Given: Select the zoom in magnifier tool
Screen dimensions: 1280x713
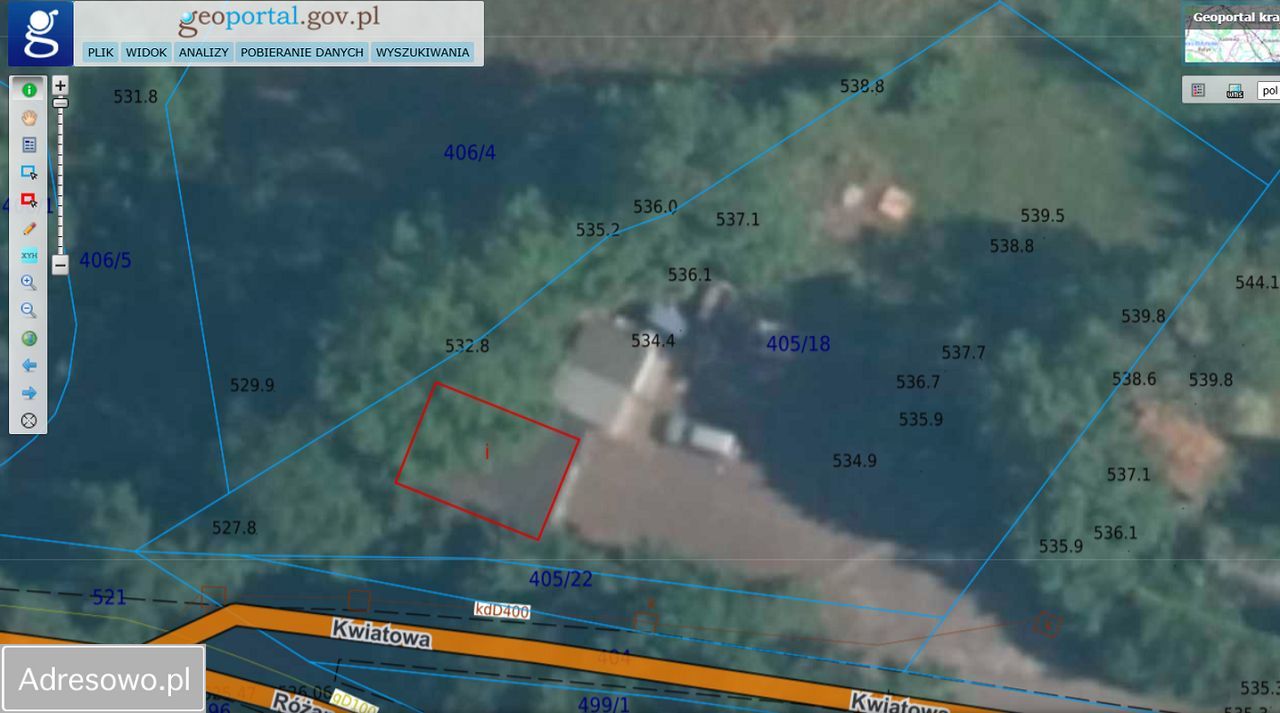Looking at the screenshot, I should (29, 283).
